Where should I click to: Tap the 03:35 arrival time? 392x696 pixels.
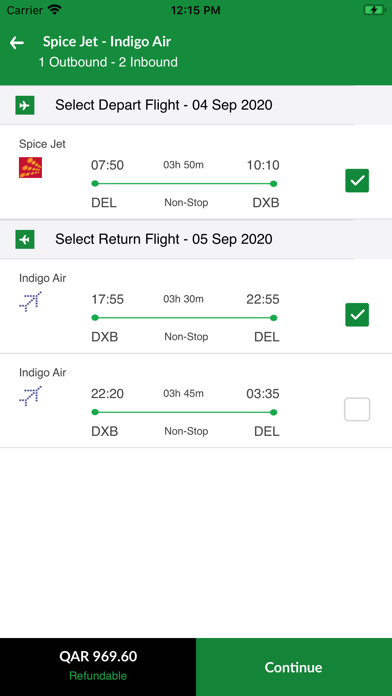click(x=263, y=394)
